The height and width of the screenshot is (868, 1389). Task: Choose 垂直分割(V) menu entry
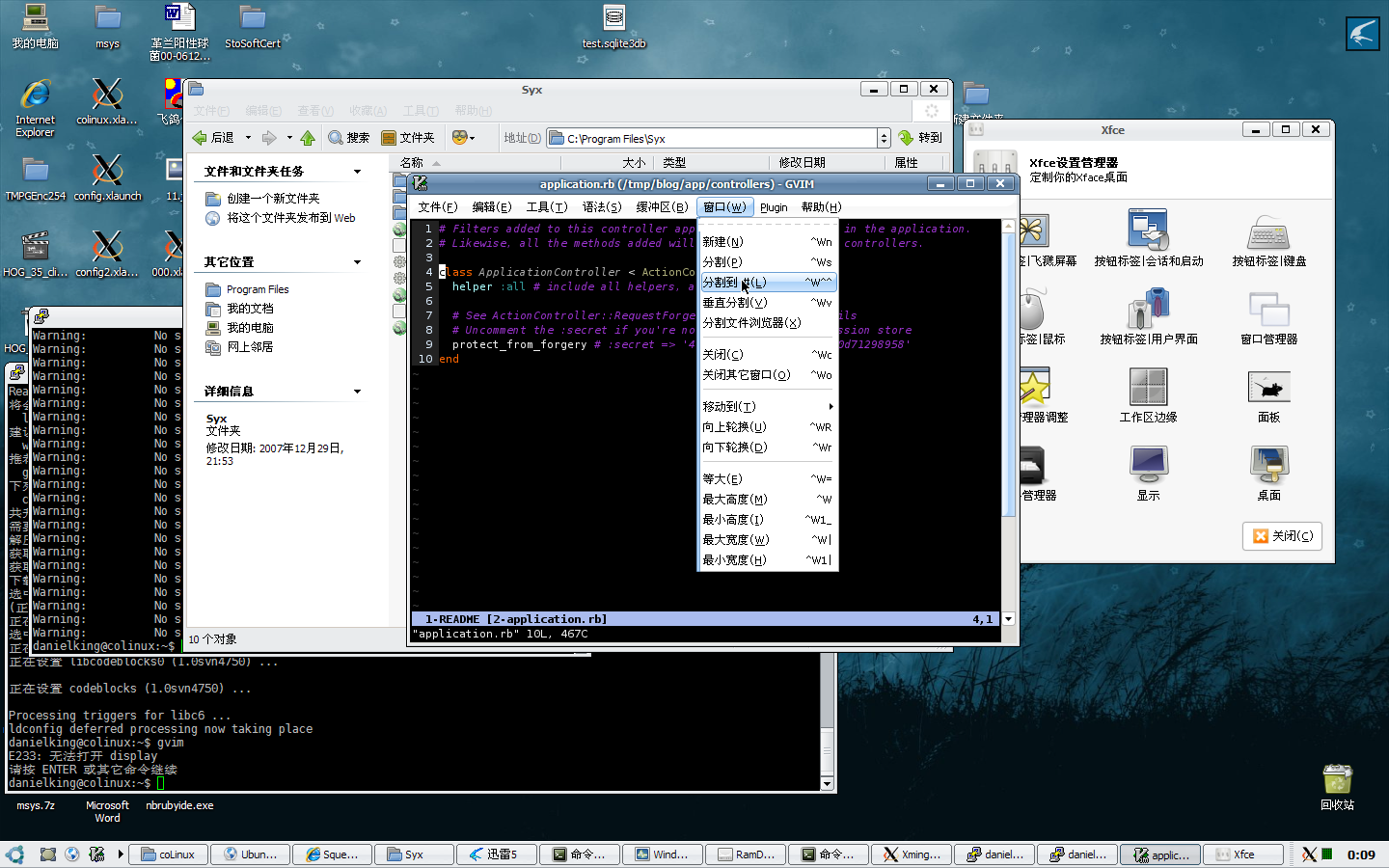(x=767, y=303)
